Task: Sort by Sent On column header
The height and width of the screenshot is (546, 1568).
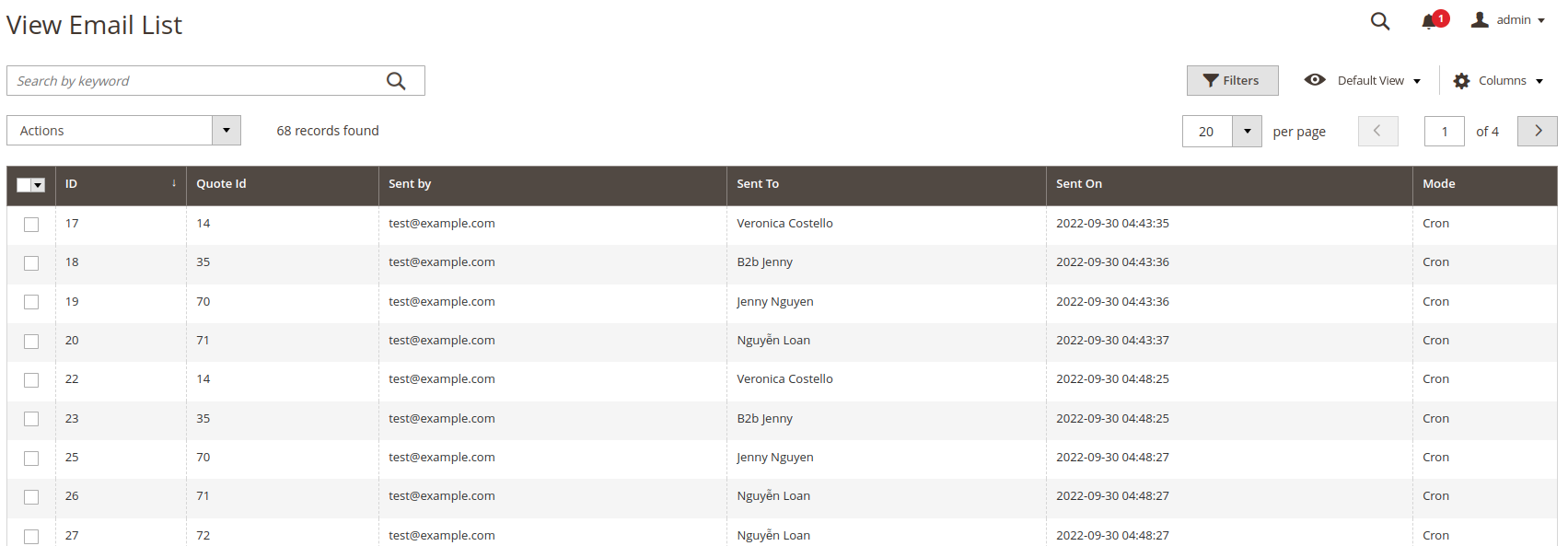Action: (x=1229, y=184)
